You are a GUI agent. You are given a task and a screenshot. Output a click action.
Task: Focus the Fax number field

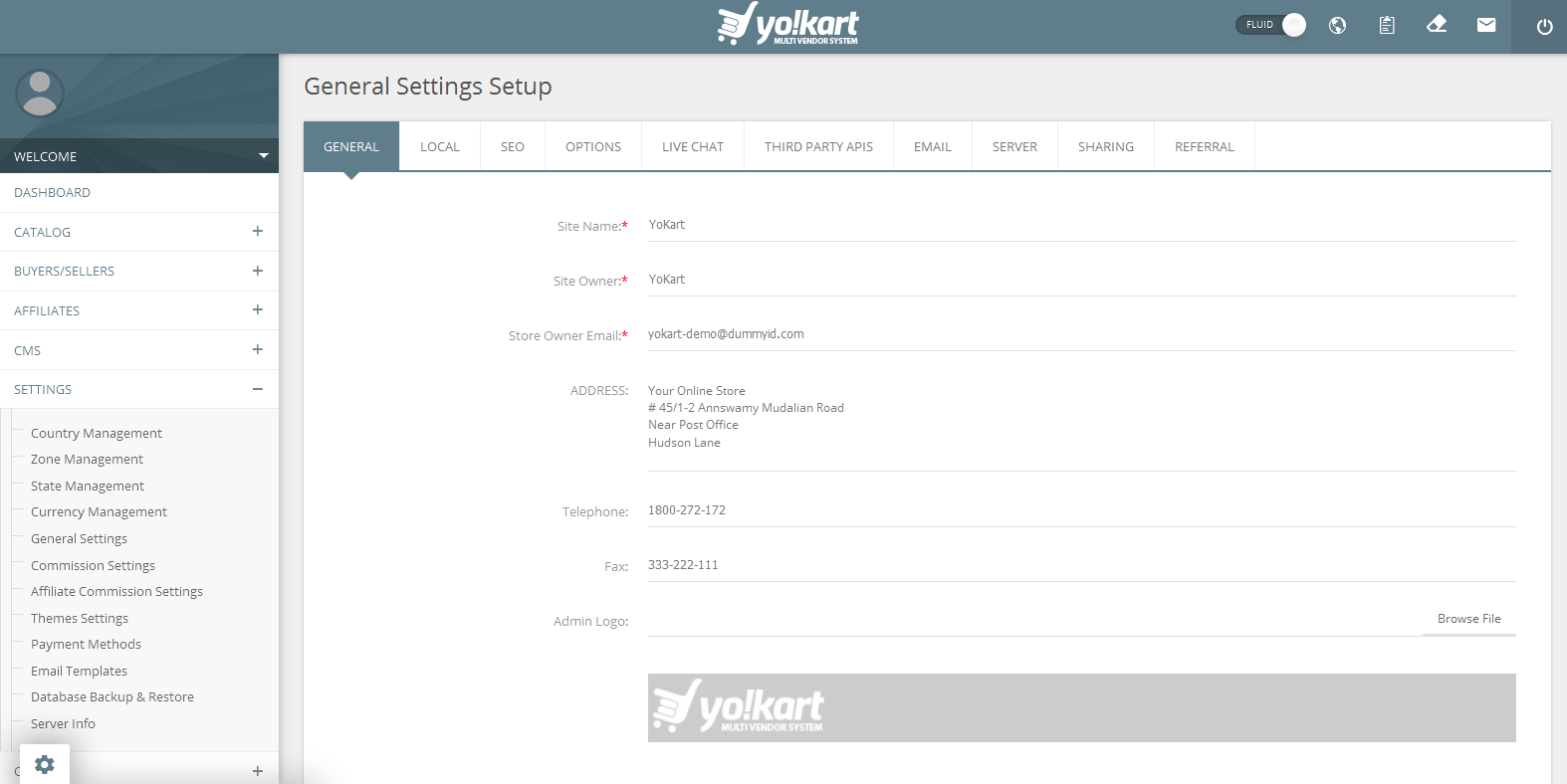(1081, 565)
